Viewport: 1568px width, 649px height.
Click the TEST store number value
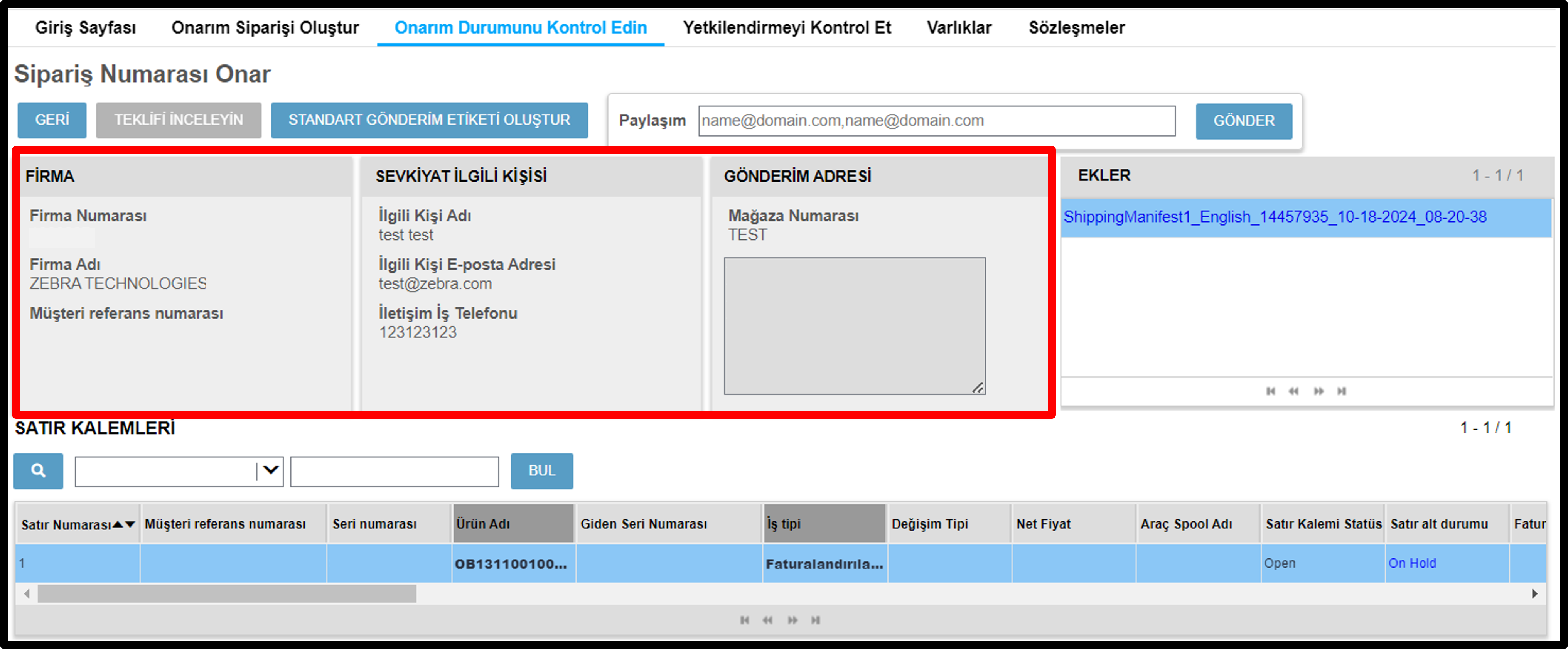click(747, 235)
